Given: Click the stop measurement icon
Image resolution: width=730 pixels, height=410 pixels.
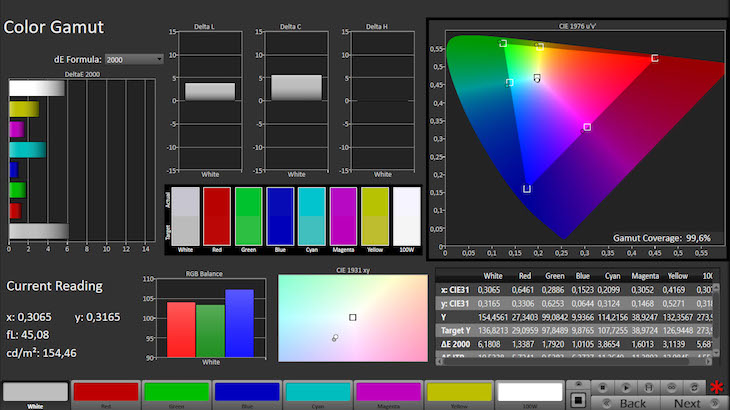Looking at the screenshot, I should pos(602,387).
